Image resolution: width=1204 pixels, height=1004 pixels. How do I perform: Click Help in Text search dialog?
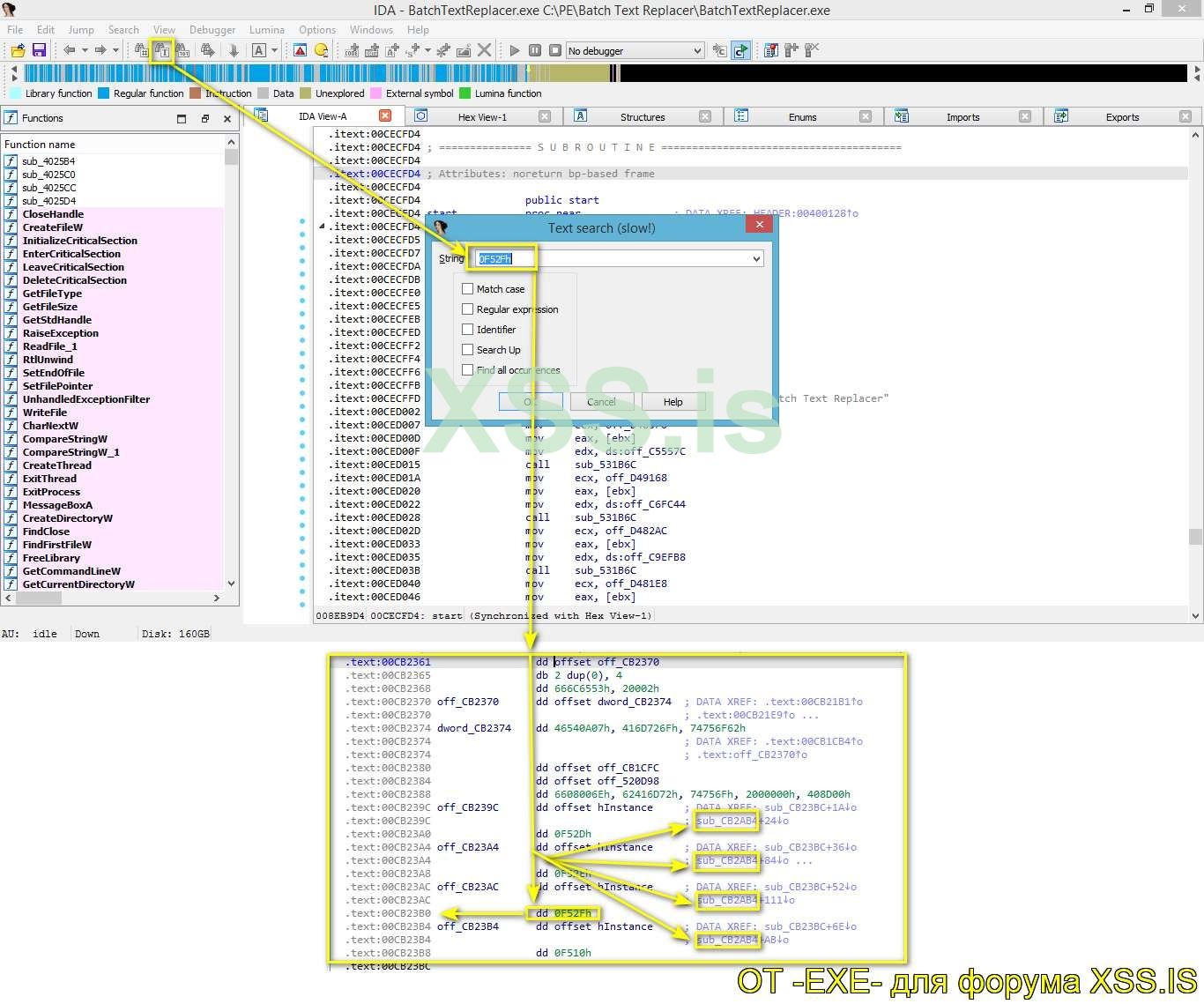[x=673, y=402]
